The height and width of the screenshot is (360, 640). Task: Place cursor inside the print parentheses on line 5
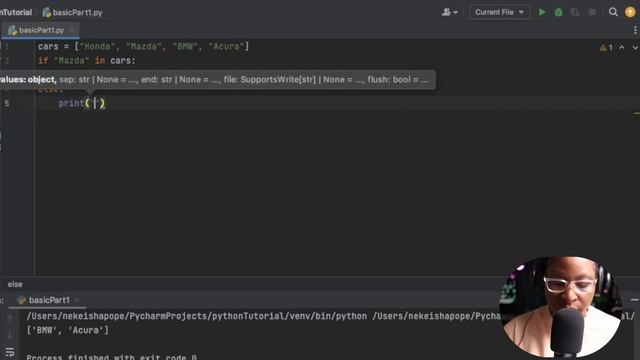pos(95,103)
